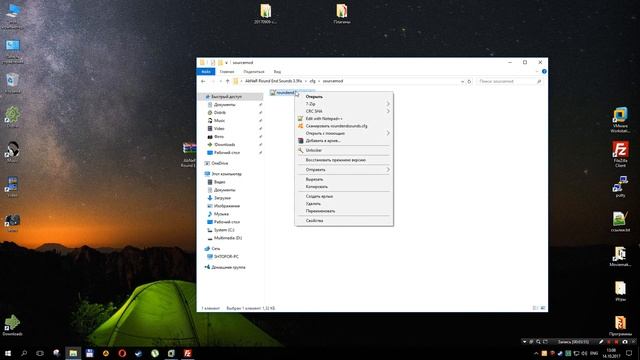Open OneDrive in navigation pane
The height and width of the screenshot is (360, 640).
[x=220, y=163]
